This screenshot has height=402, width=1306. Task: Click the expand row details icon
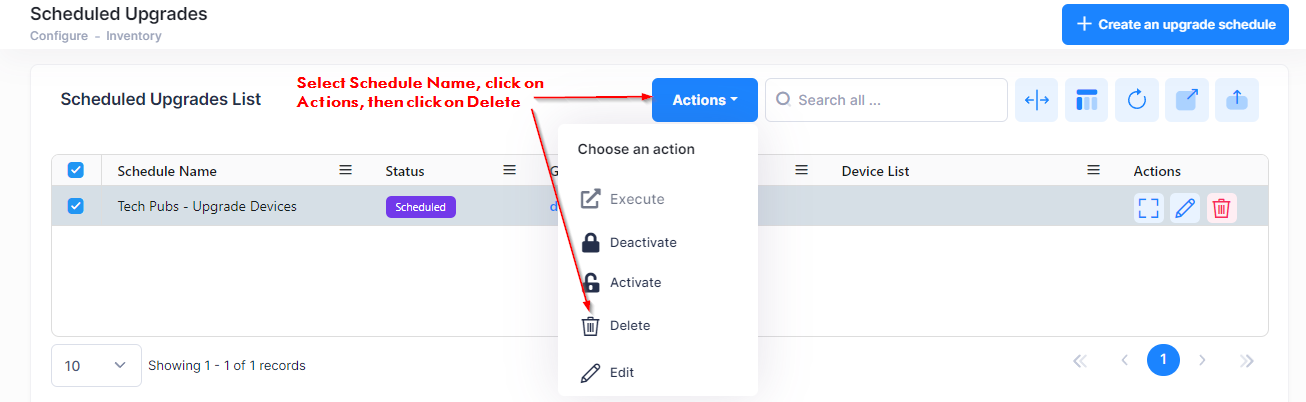click(x=1149, y=208)
